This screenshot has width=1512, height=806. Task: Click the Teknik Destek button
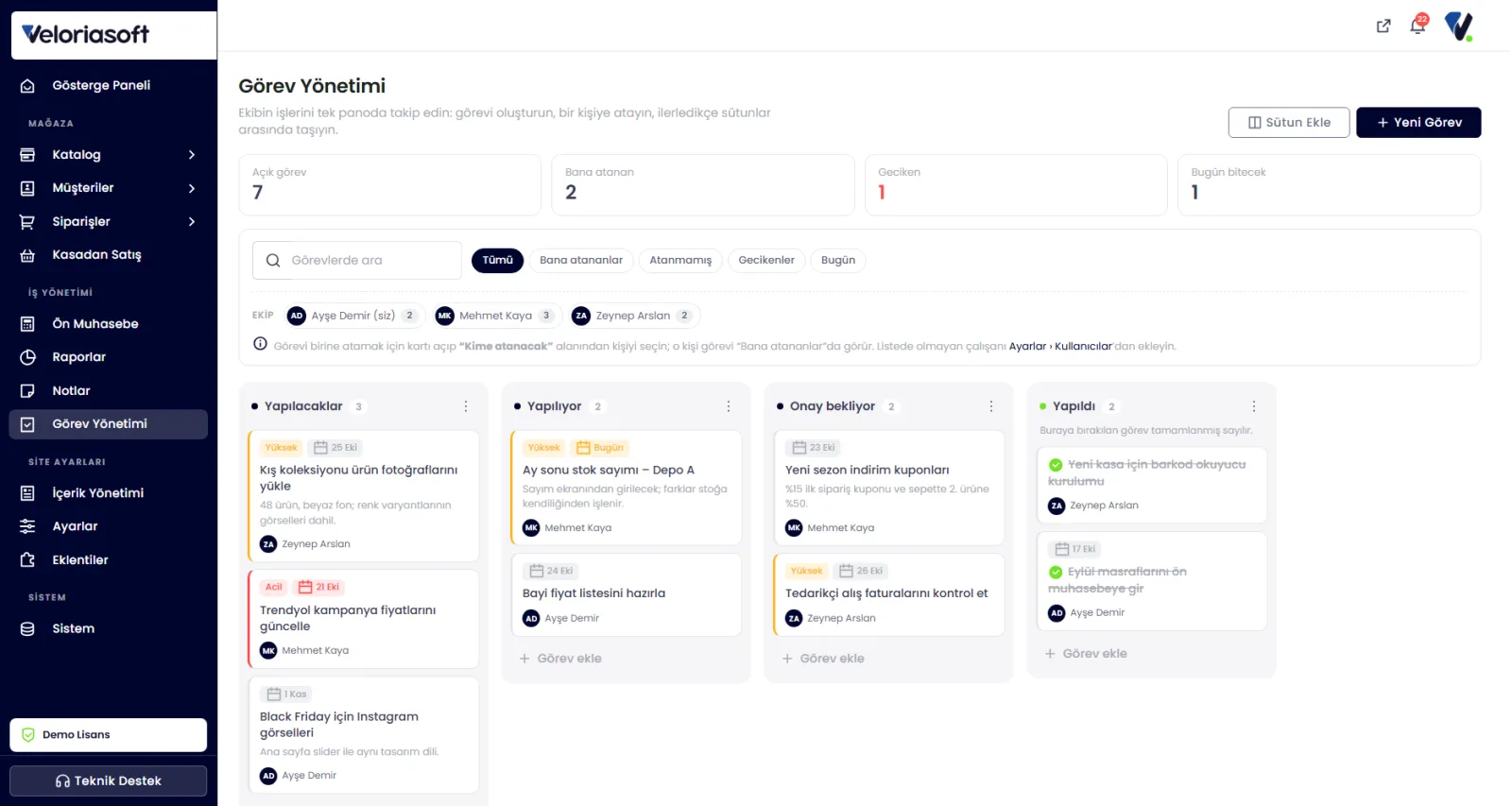pyautogui.click(x=109, y=781)
